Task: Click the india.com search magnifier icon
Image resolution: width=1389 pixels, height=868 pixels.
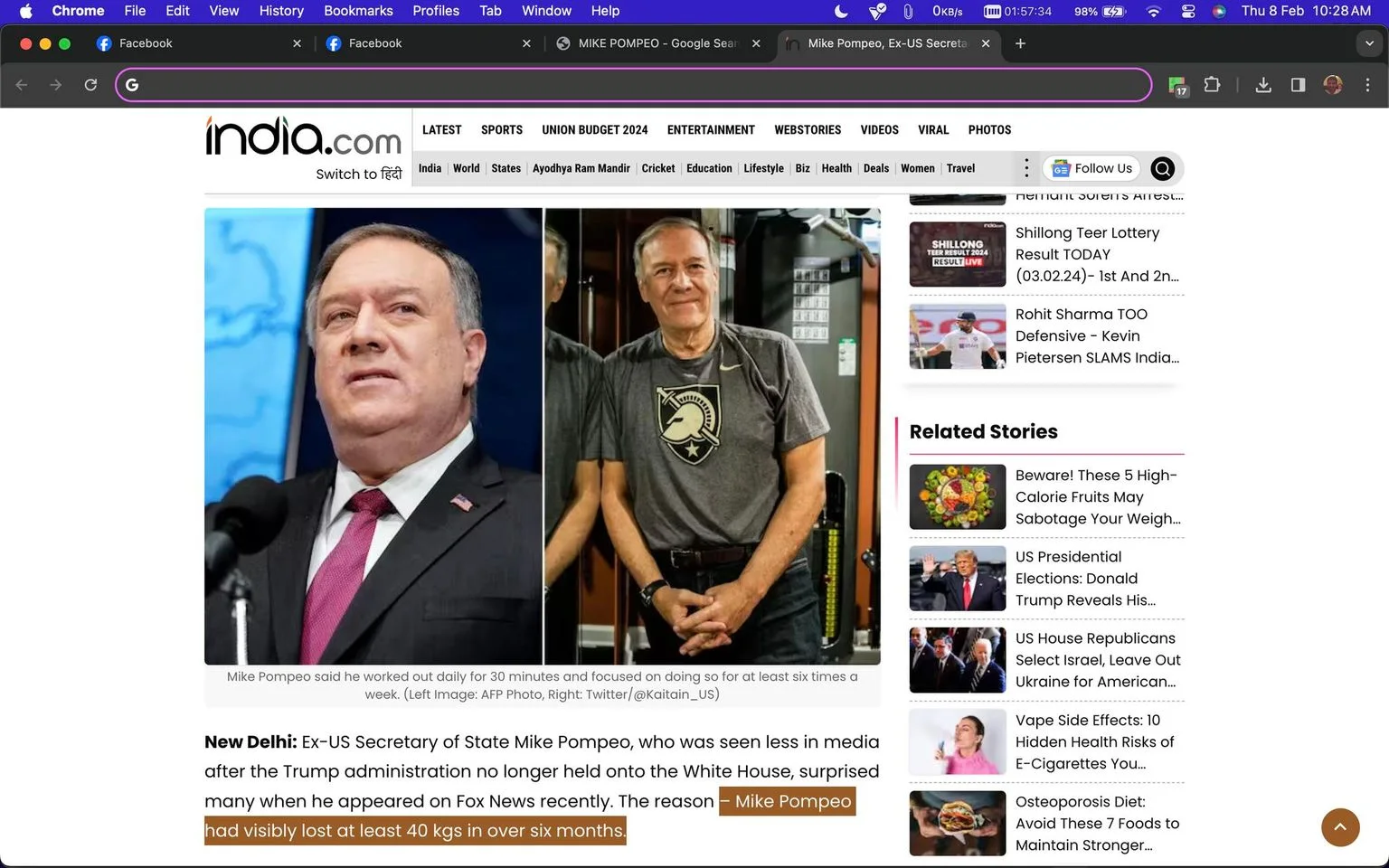Action: [1162, 168]
